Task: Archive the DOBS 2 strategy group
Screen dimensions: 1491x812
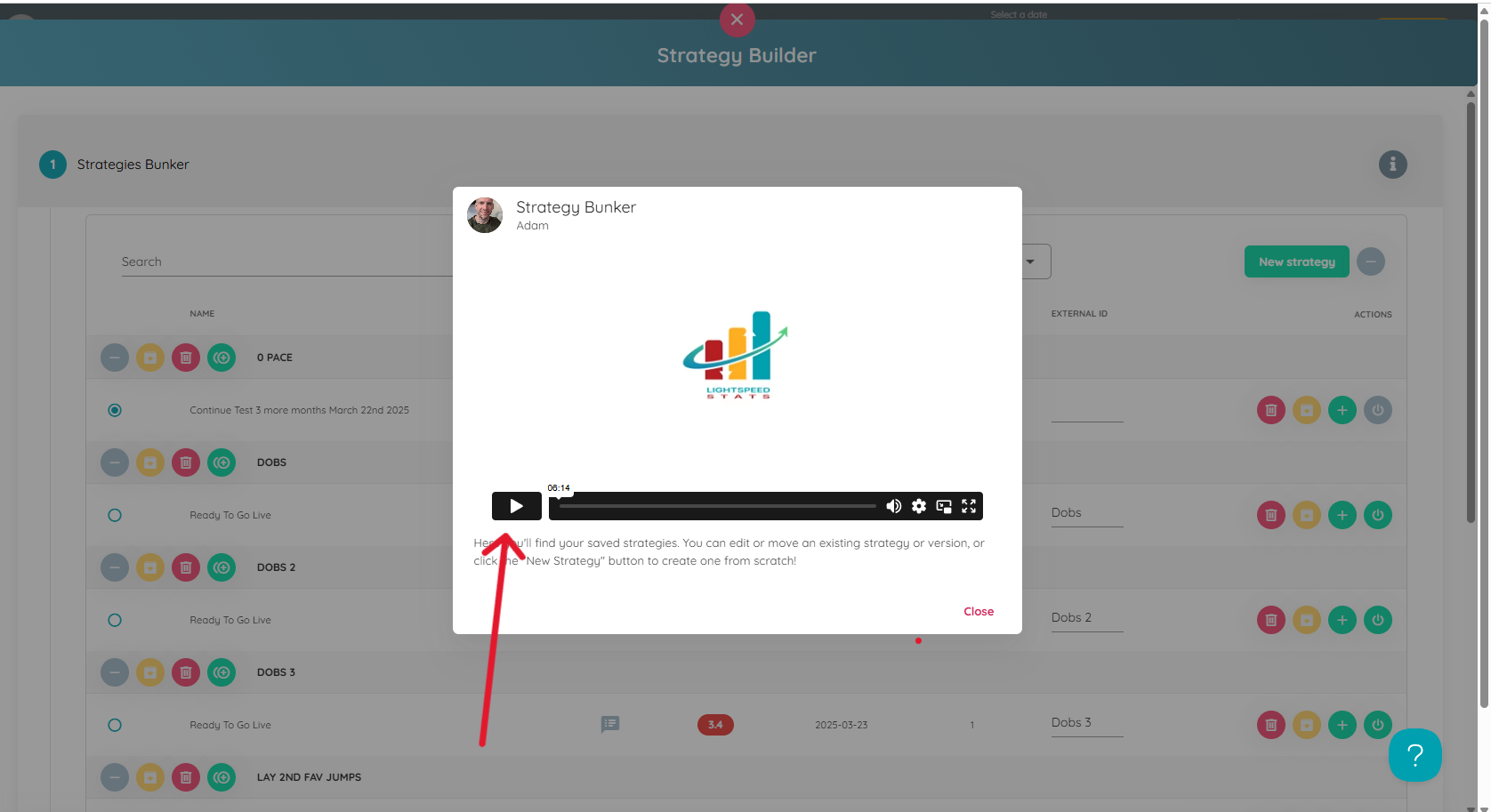Action: [149, 567]
